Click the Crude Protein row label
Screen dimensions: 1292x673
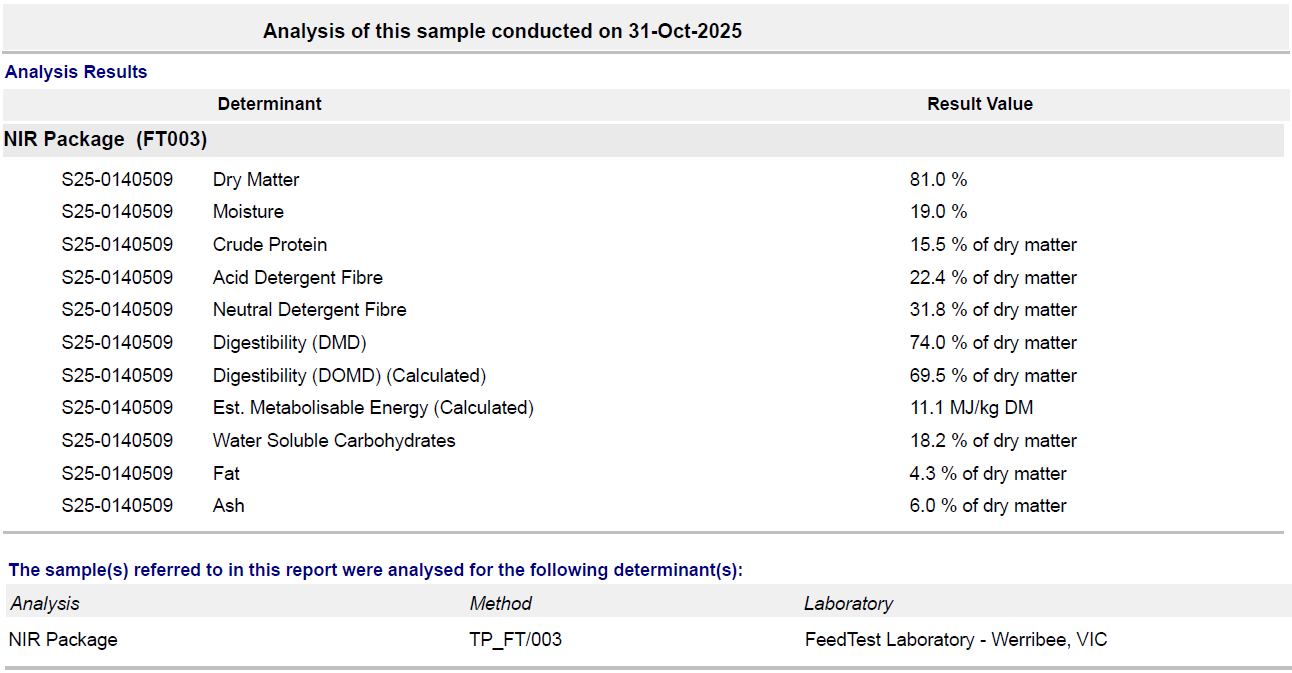click(270, 245)
